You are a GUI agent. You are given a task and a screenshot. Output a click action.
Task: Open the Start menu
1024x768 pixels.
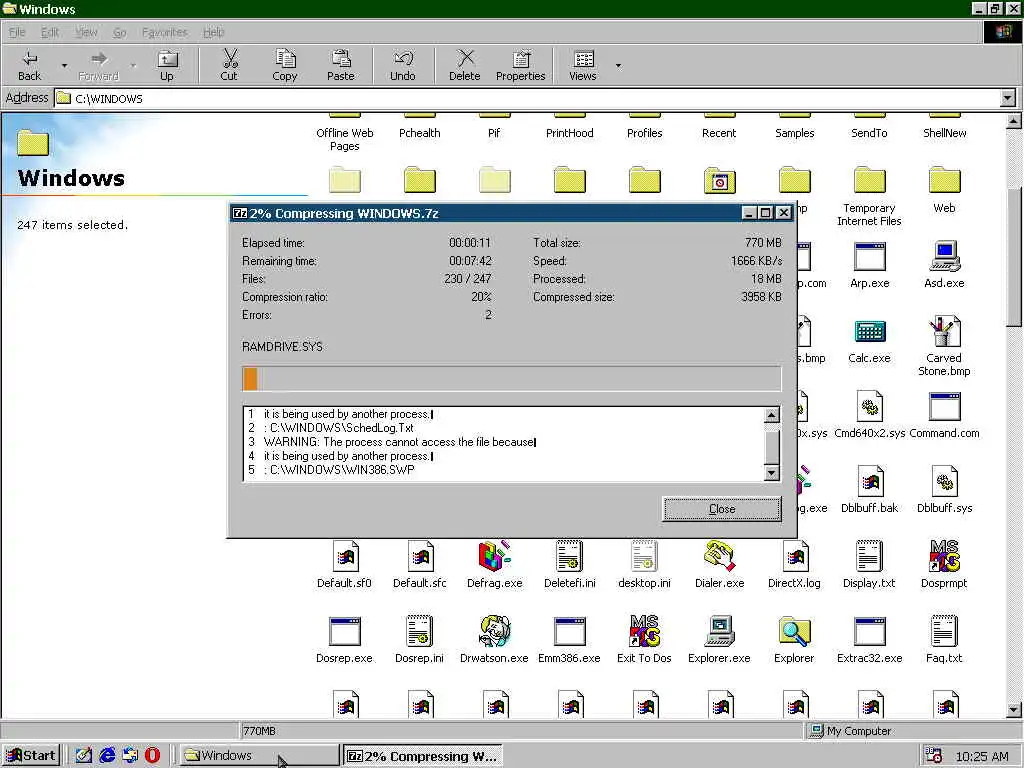pos(31,756)
